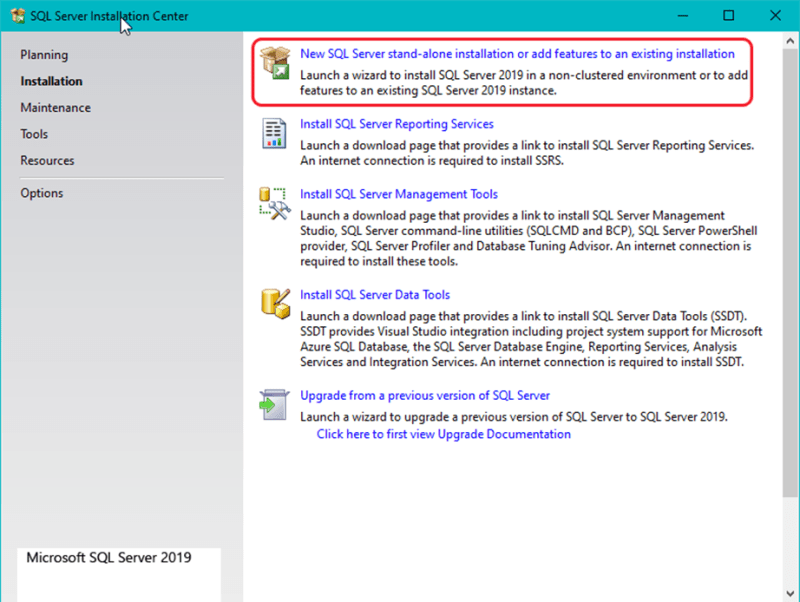View the Upgrade Documentation link
800x602 pixels.
(443, 434)
